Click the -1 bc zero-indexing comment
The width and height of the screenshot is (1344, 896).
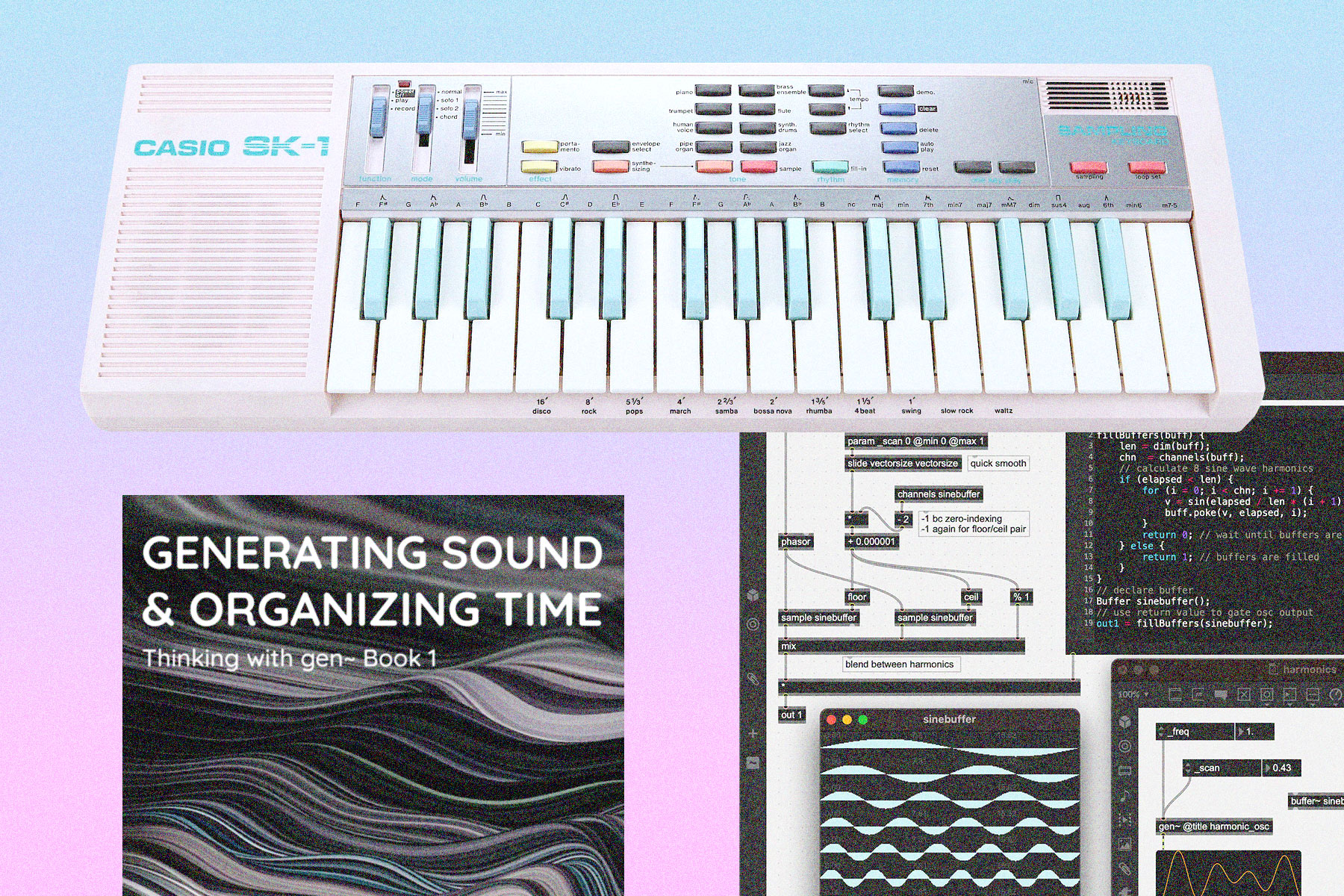(974, 523)
